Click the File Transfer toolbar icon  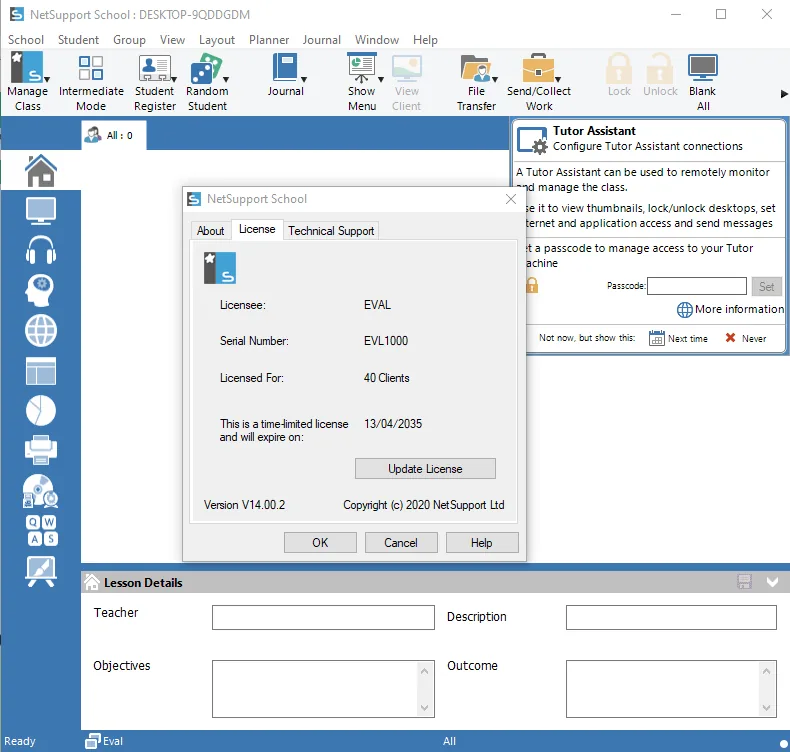coord(476,69)
